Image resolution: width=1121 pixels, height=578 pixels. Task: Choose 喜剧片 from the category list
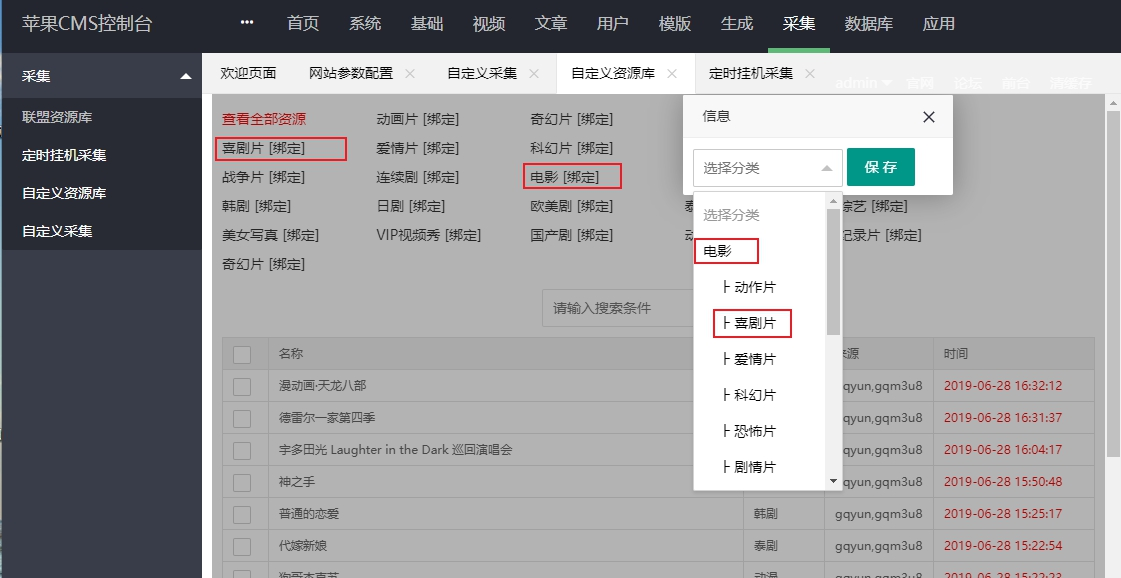click(754, 323)
